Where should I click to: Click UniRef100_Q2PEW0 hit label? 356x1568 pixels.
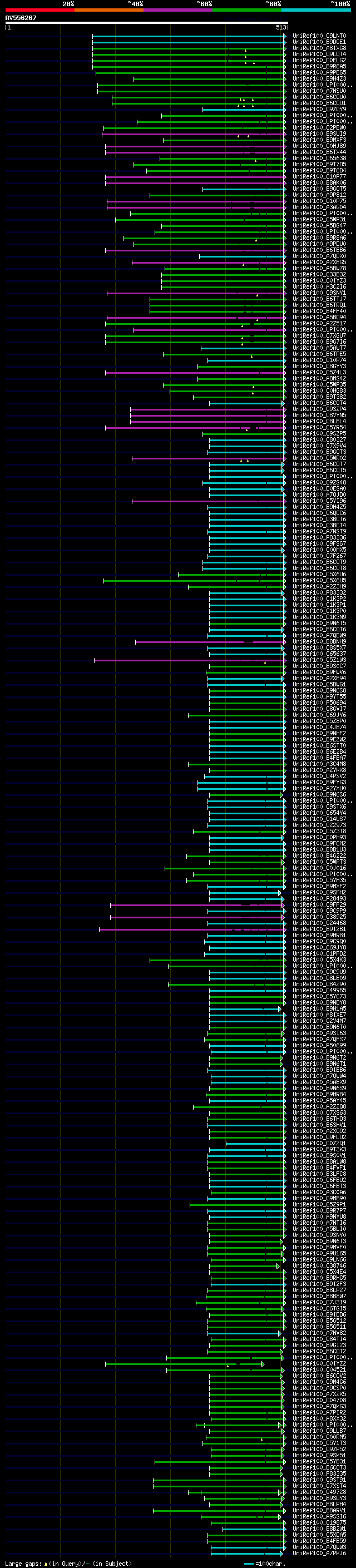(319, 128)
